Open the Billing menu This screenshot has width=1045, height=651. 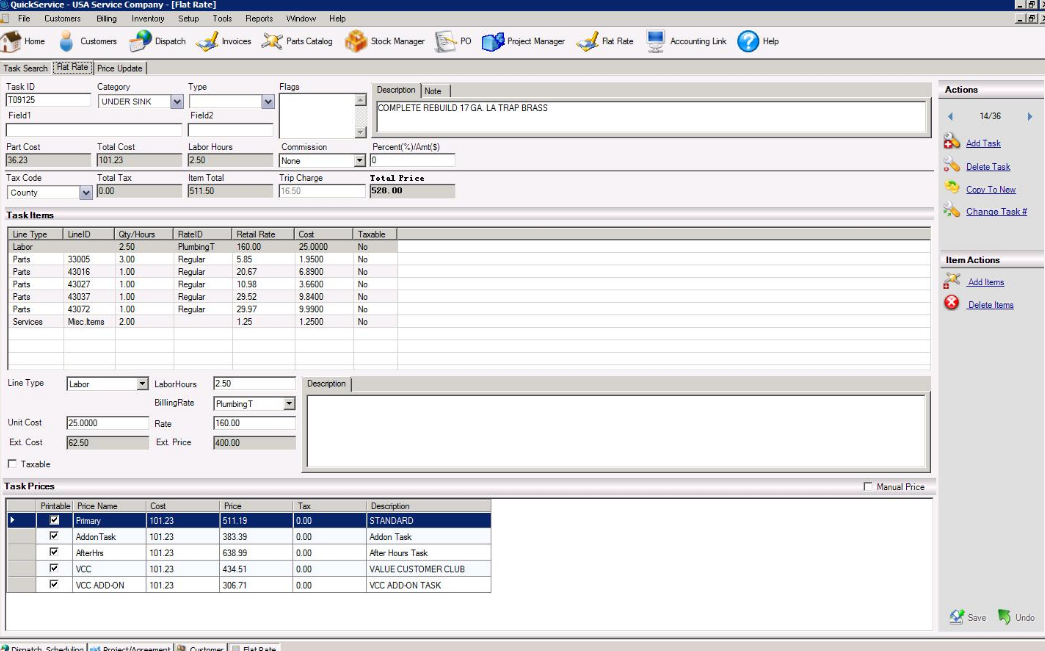pyautogui.click(x=106, y=18)
